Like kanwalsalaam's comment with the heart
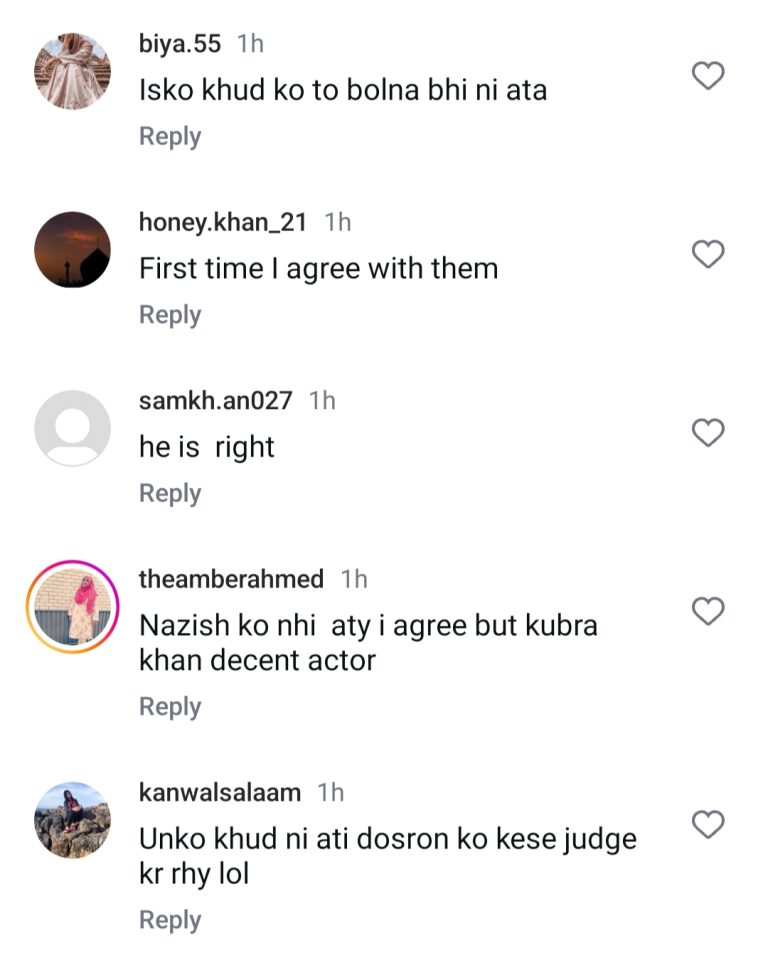Viewport: 768px width, 953px height. point(708,825)
